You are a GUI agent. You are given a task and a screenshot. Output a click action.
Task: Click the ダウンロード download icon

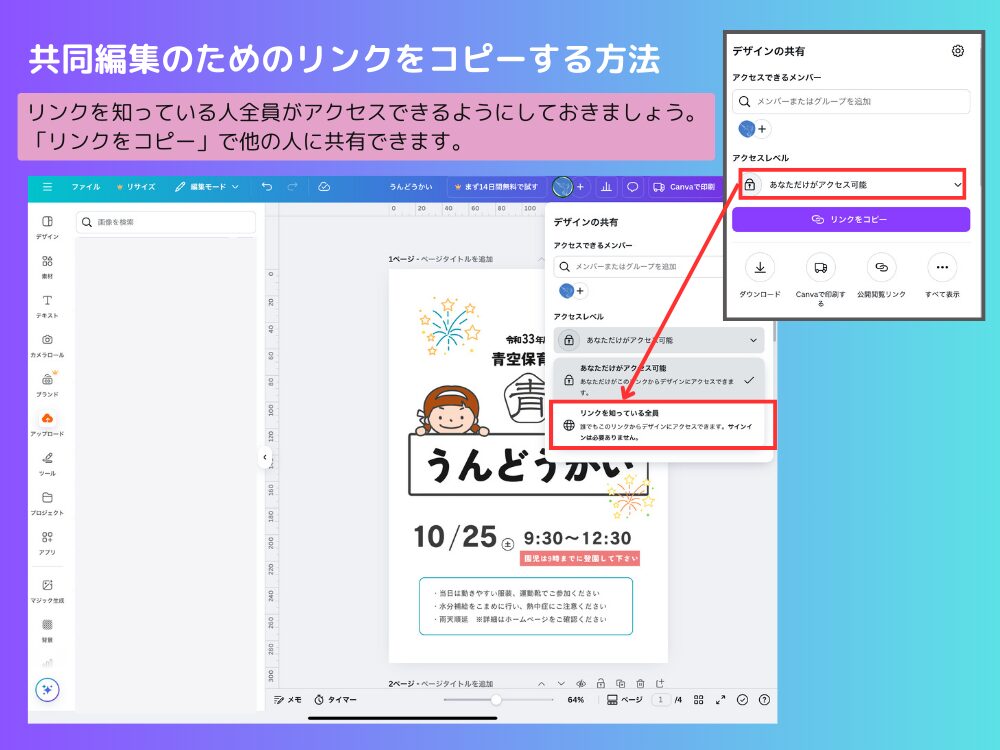760,267
